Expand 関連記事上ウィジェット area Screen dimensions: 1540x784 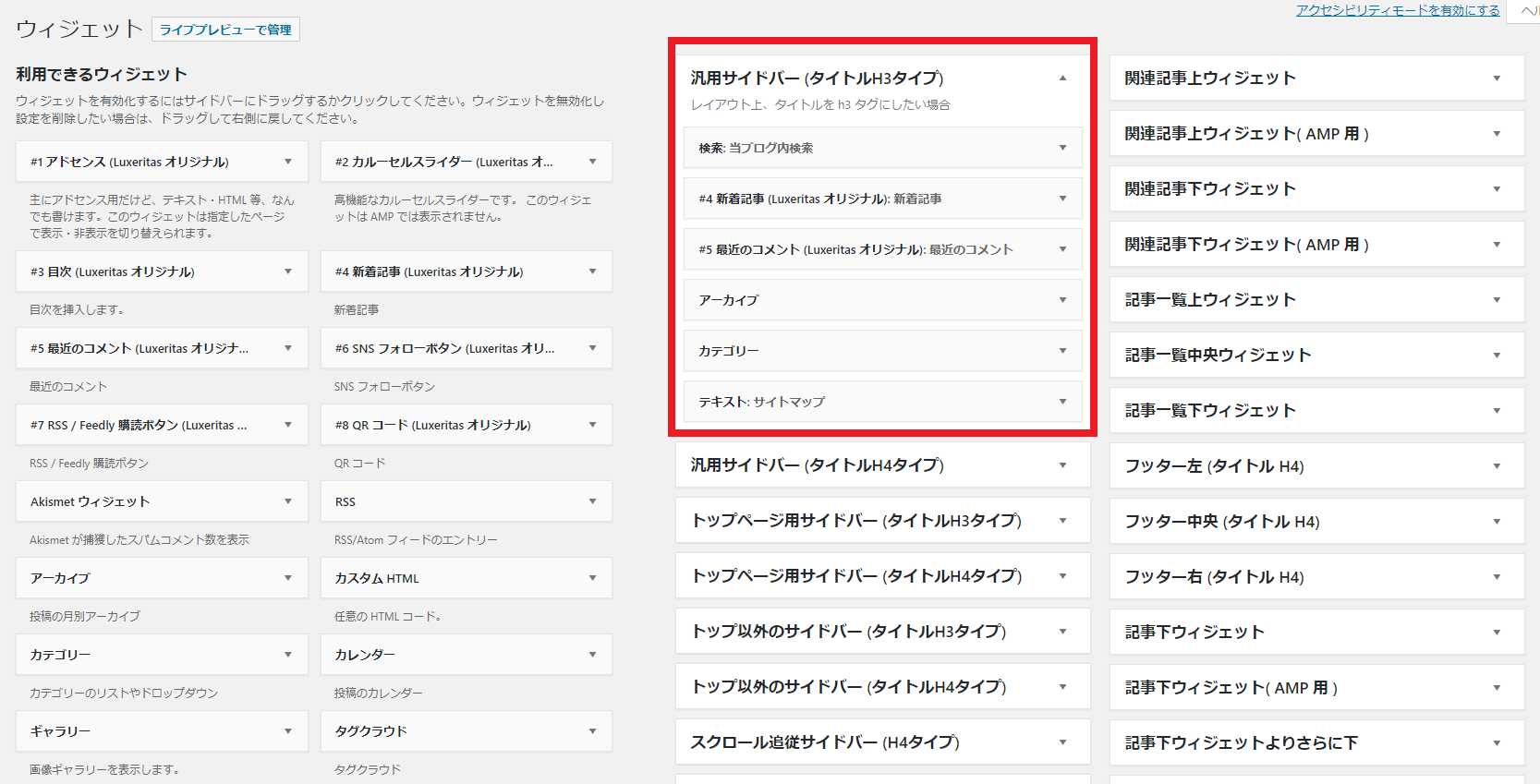tap(1497, 78)
